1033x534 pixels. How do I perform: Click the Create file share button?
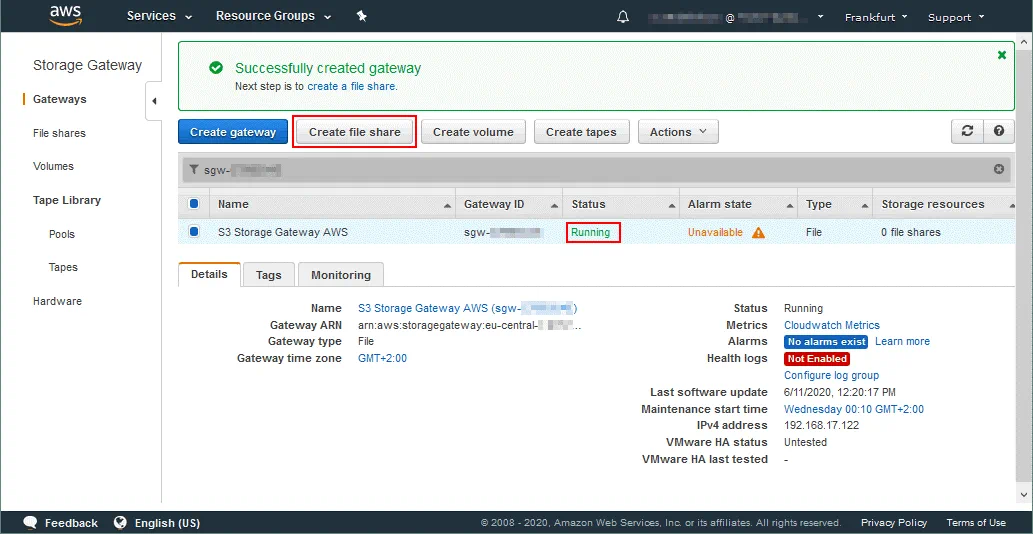pos(354,132)
